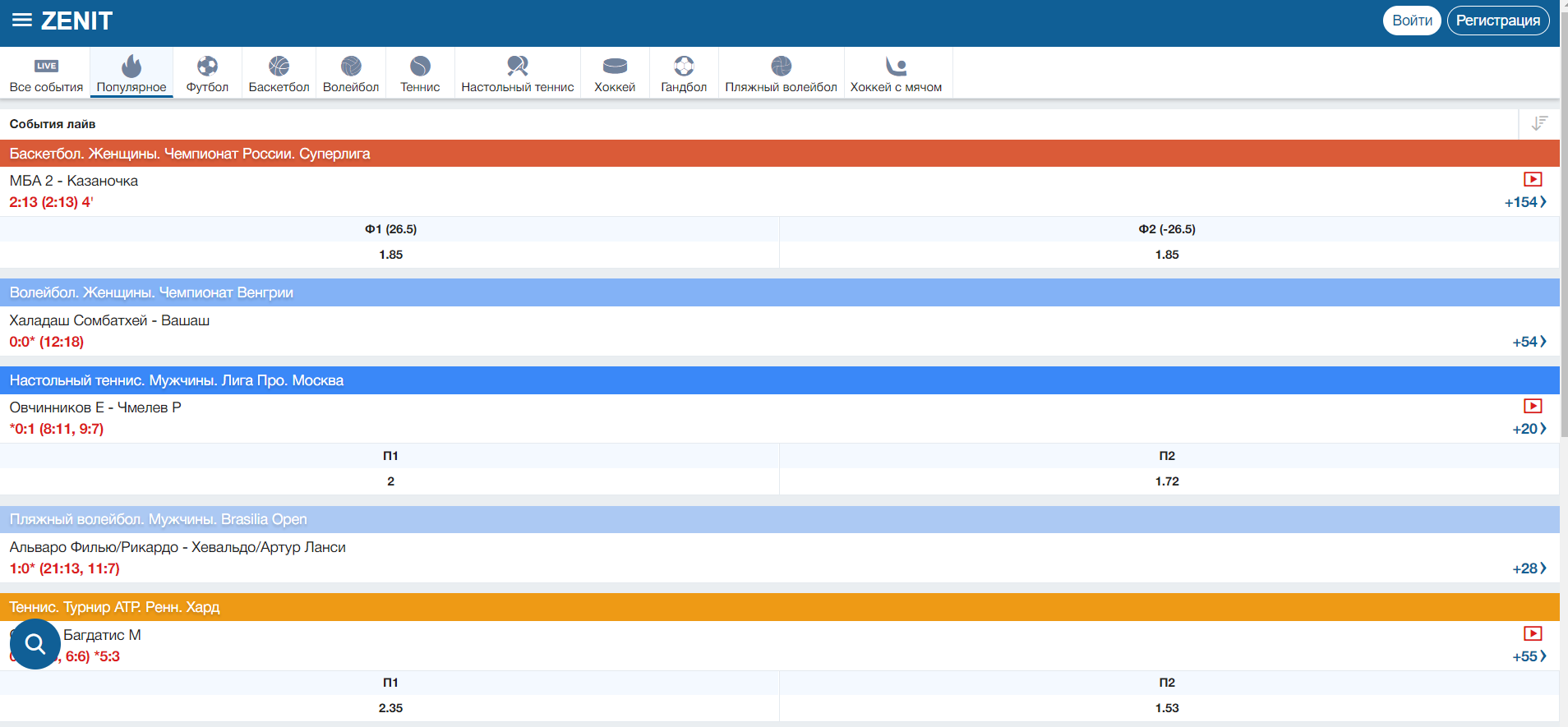Expand +154 markets for МБА 2 match

point(1525,202)
